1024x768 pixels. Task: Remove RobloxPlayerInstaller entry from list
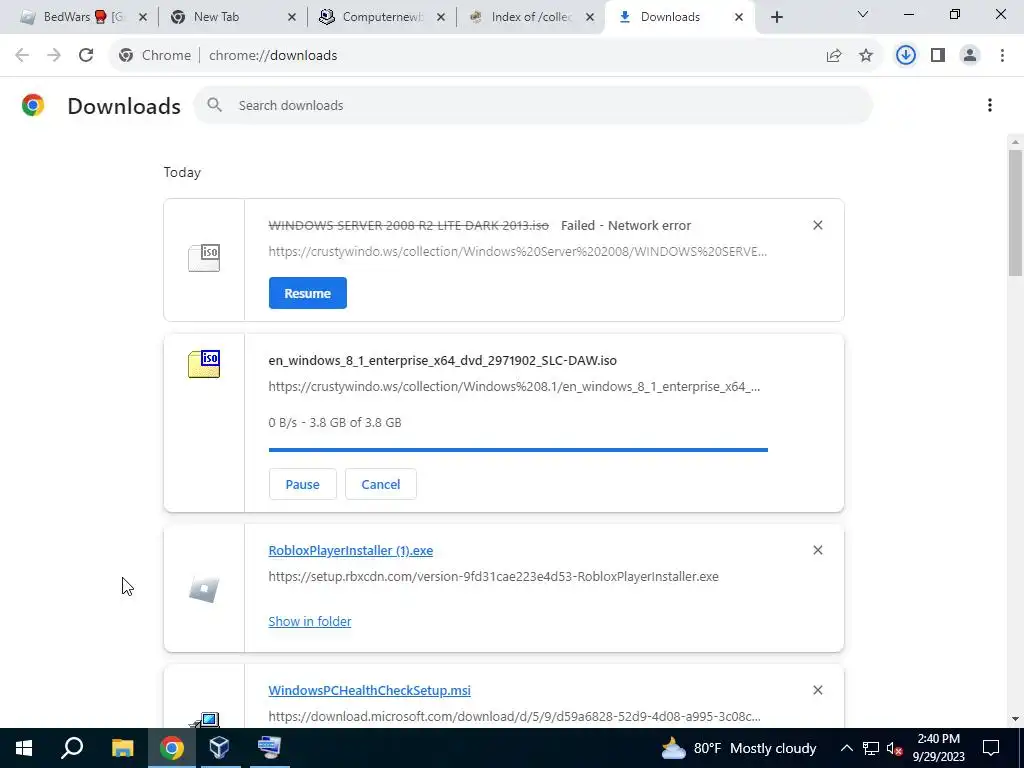818,551
